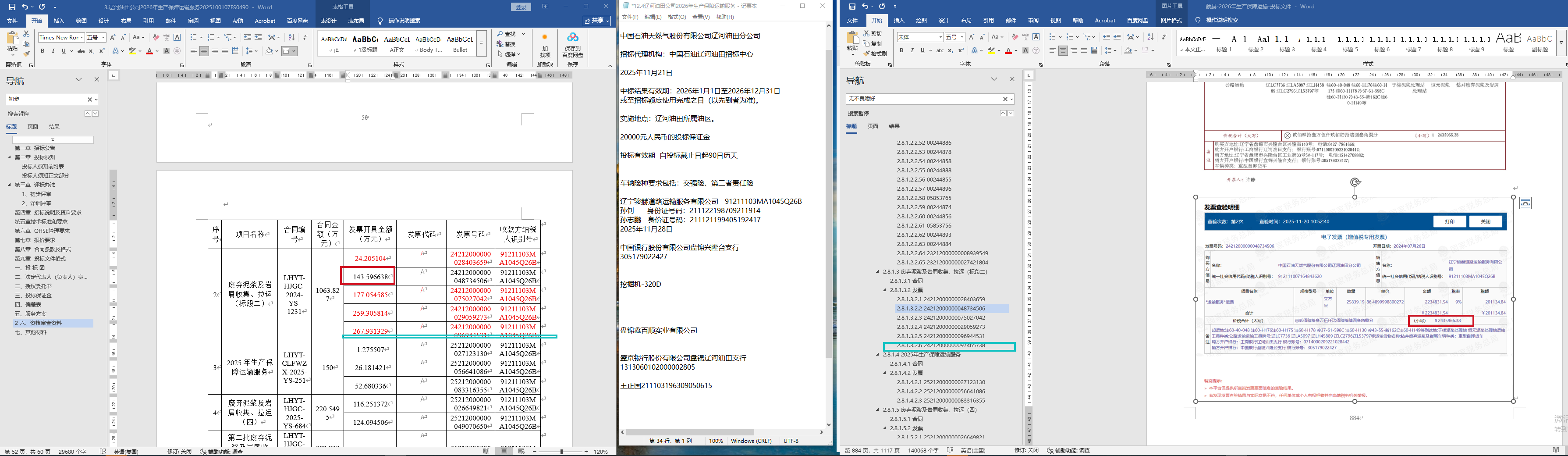The width and height of the screenshot is (1568, 456).
Task: Click the Decrease Indent icon in the right Word window
Action: coord(1106,37)
